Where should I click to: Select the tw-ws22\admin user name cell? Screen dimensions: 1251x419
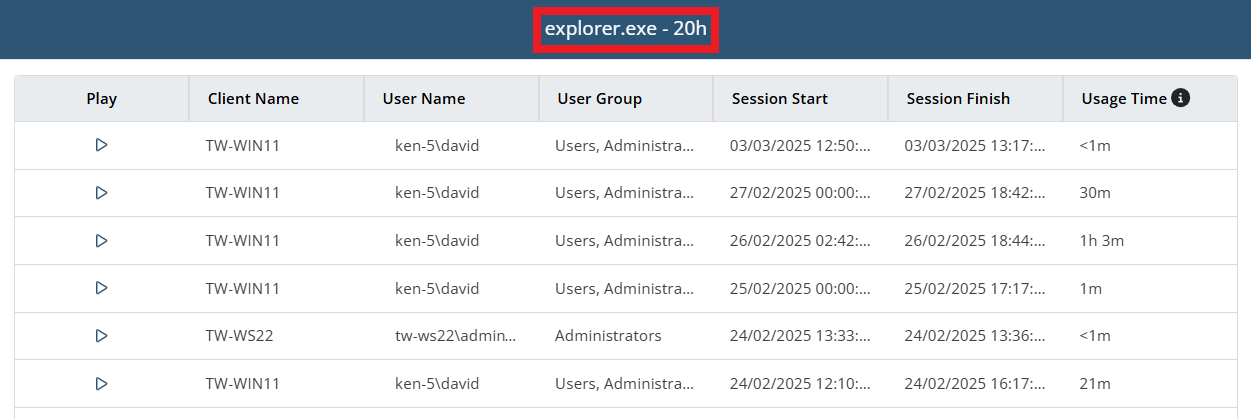[455, 336]
